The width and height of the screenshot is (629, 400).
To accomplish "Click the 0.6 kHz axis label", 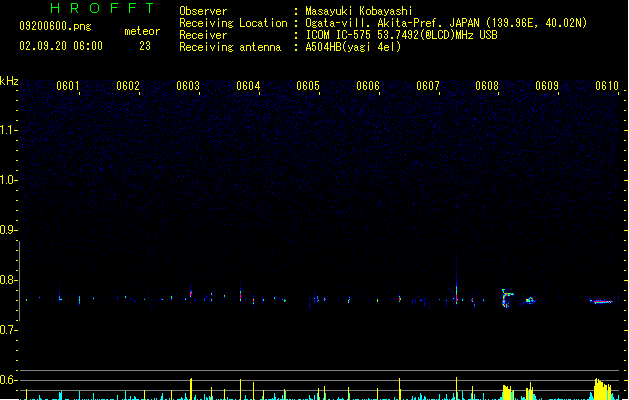I will point(8,380).
